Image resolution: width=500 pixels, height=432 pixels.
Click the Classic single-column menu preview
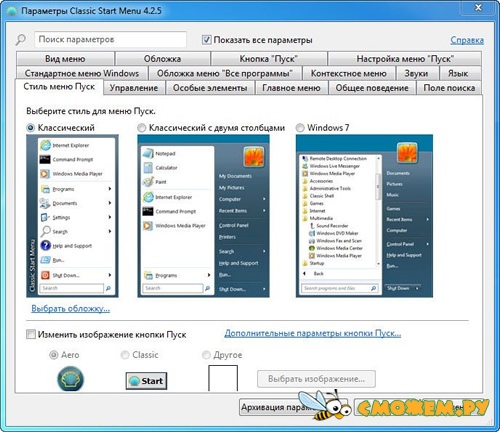tap(72, 216)
